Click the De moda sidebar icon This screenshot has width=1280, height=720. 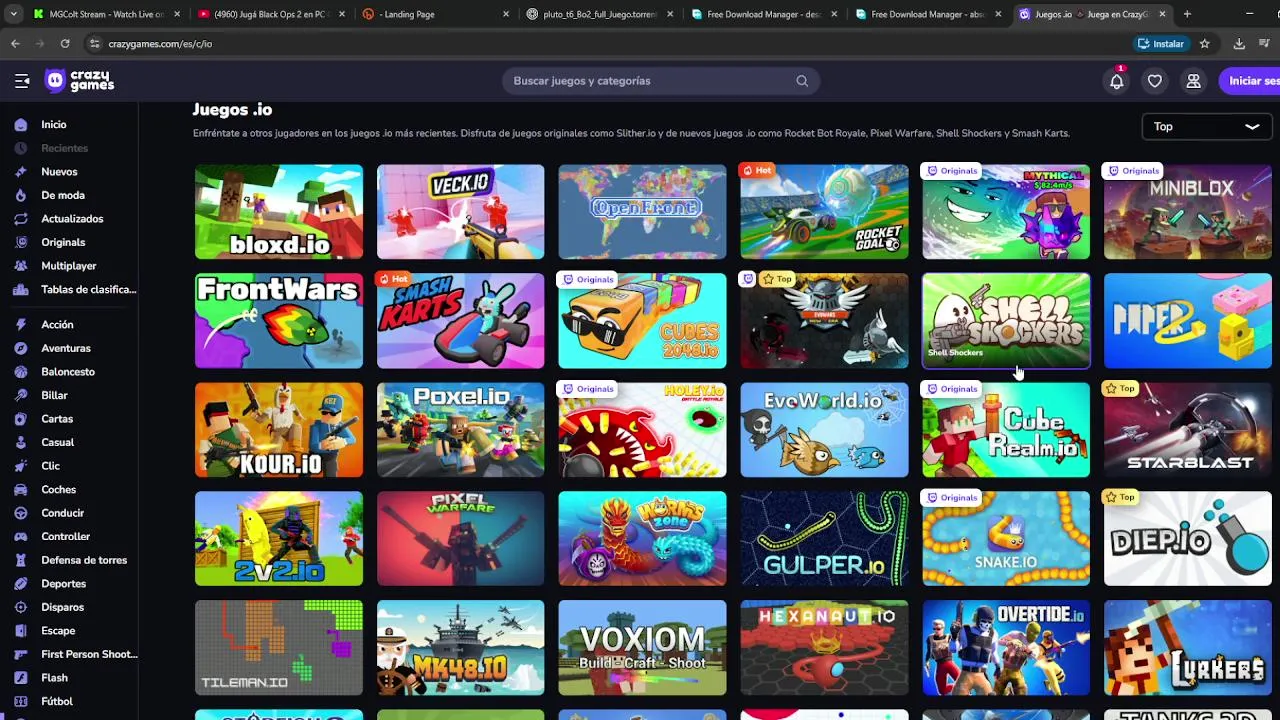(20, 195)
